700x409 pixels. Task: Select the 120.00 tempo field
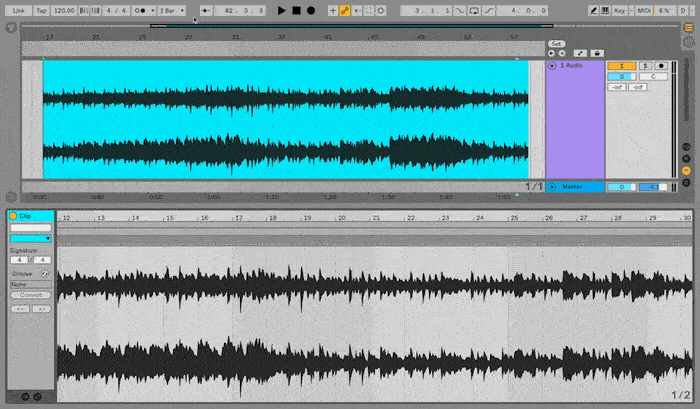click(x=64, y=10)
